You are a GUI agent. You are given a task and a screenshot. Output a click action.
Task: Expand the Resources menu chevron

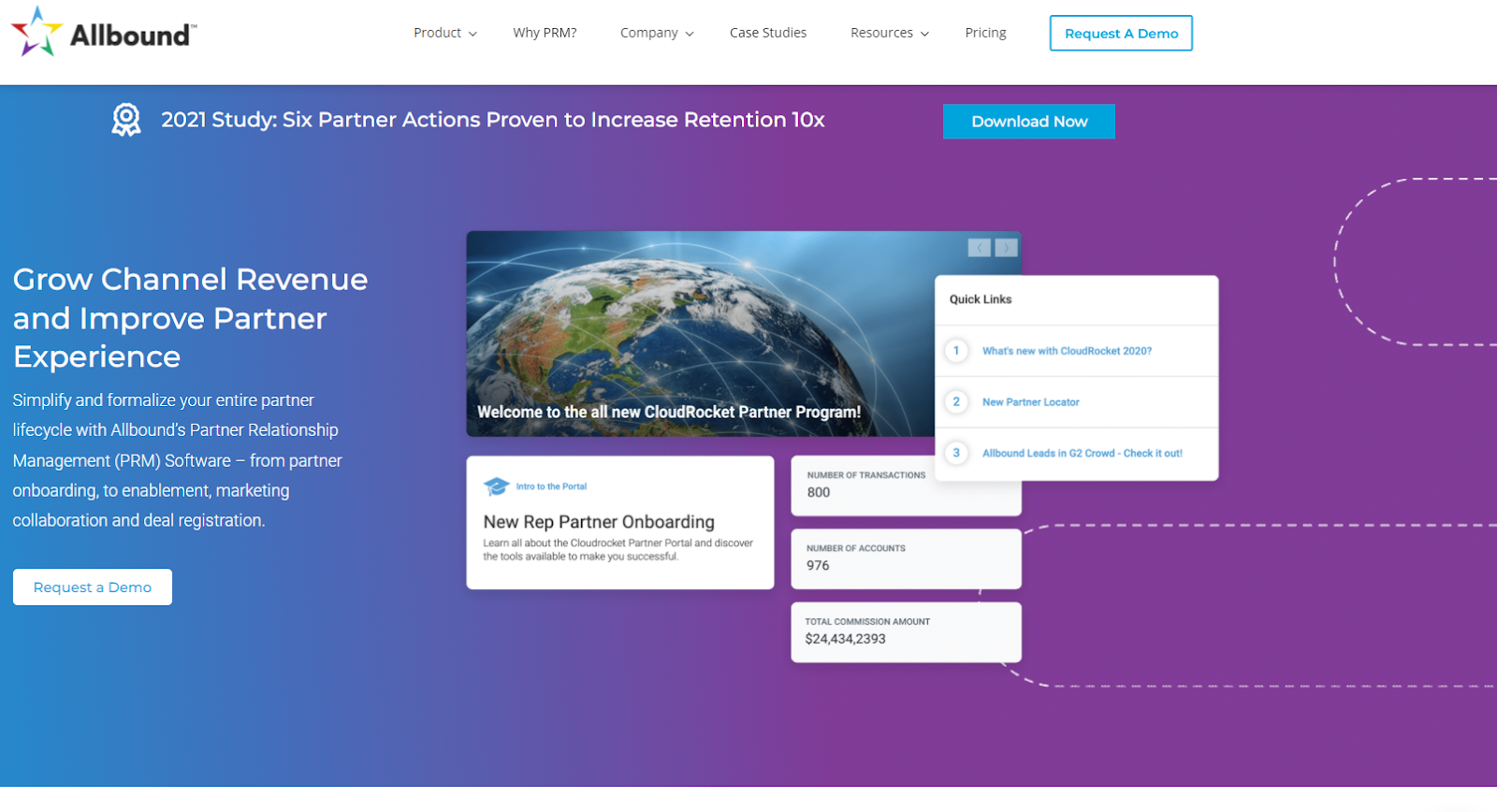924,34
